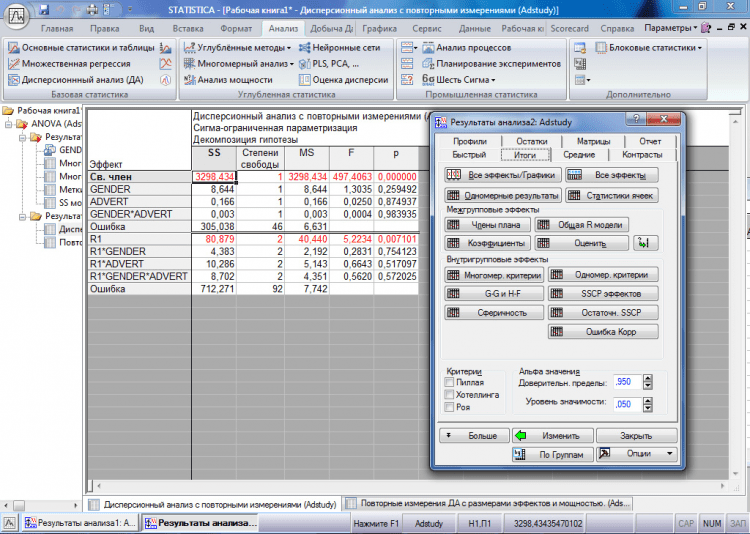This screenshot has height=534, width=750.
Task: Click the G-G и H-F button
Action: point(494,293)
